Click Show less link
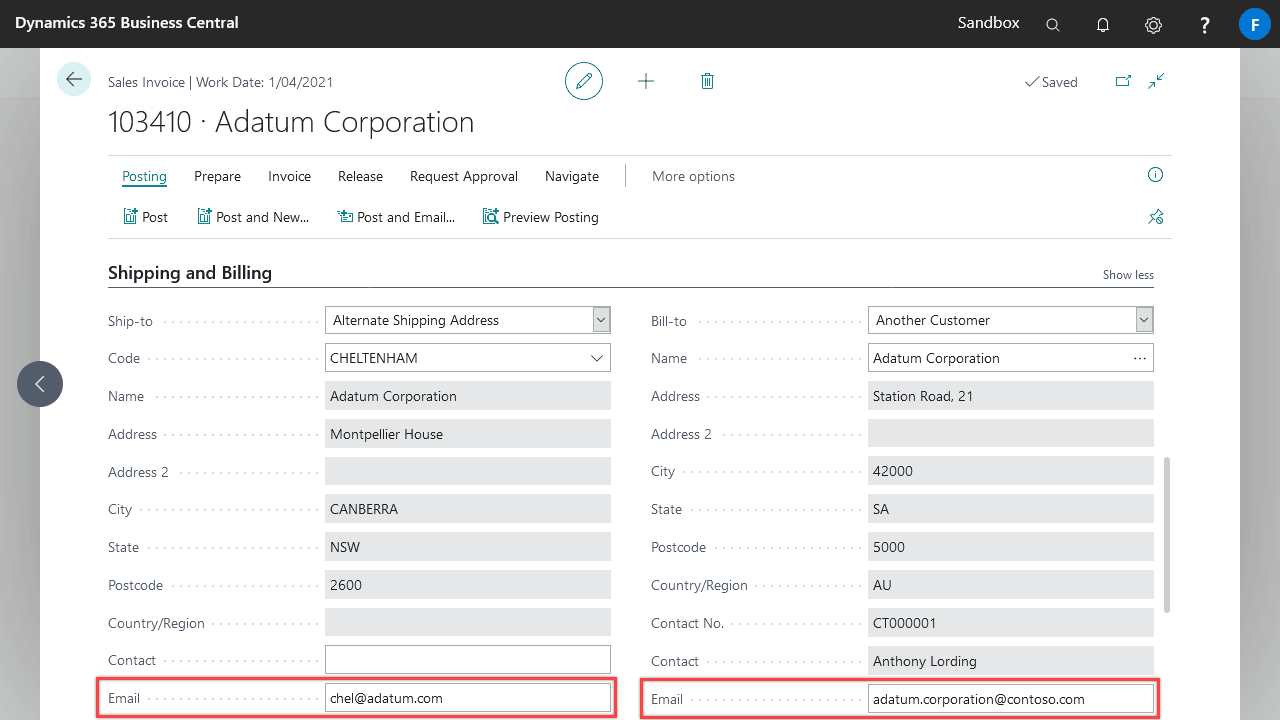The image size is (1280, 720). point(1128,275)
